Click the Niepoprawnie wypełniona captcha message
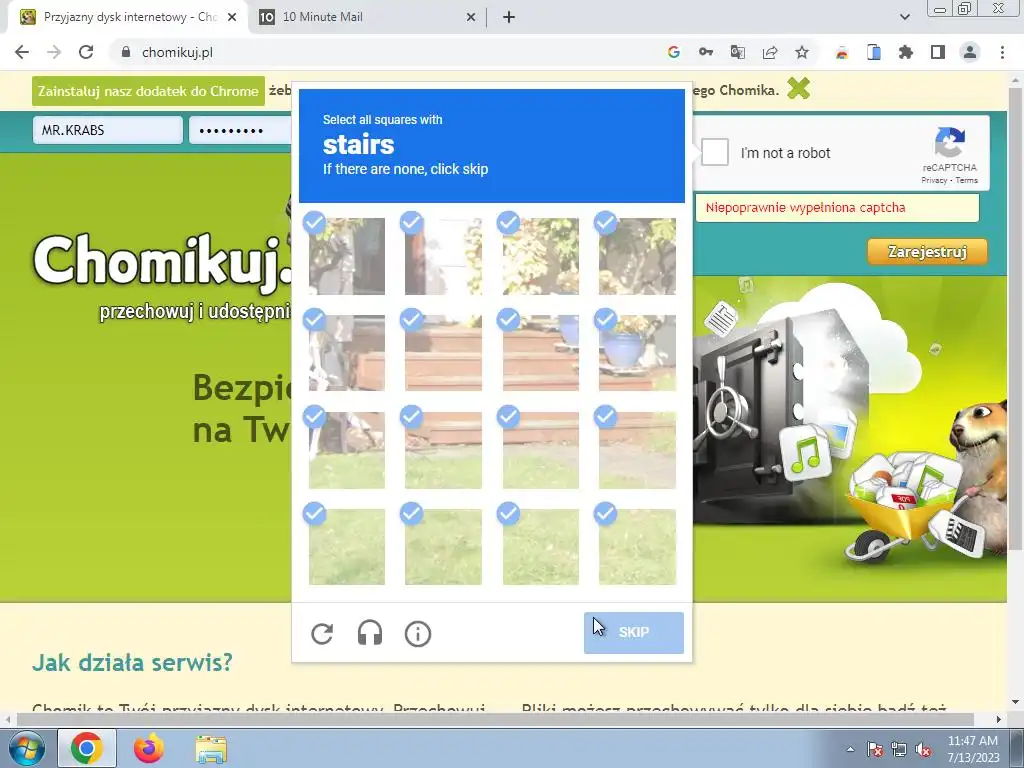This screenshot has height=768, width=1024. [805, 208]
